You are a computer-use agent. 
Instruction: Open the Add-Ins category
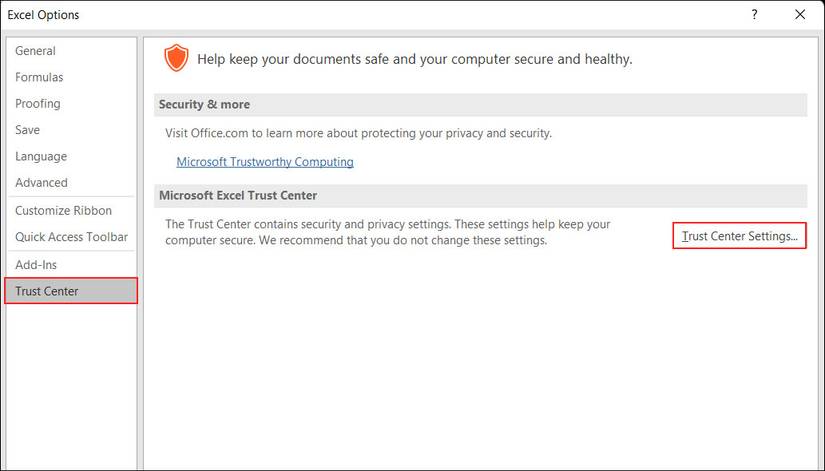coord(36,265)
